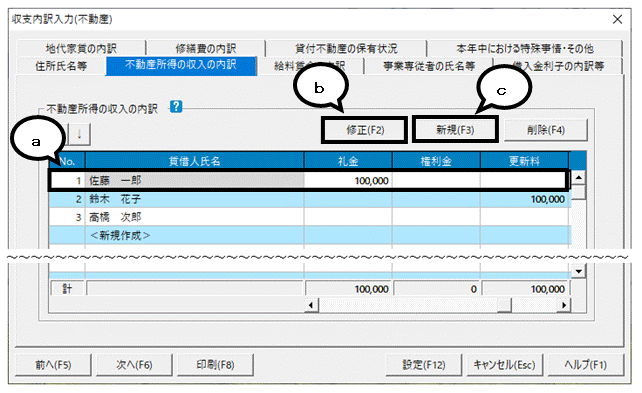Open the 事業専従者の氏名等 tab
This screenshot has height=393, width=642.
point(429,66)
